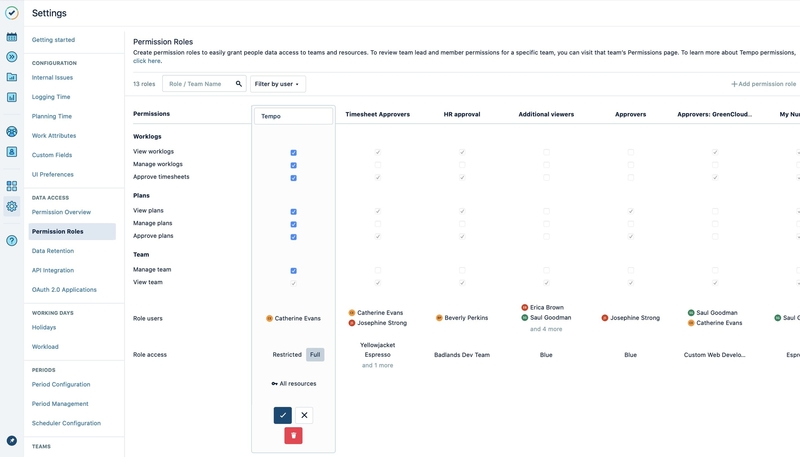Cancel role editing with the X button
Screen dimensions: 800x457
304,415
